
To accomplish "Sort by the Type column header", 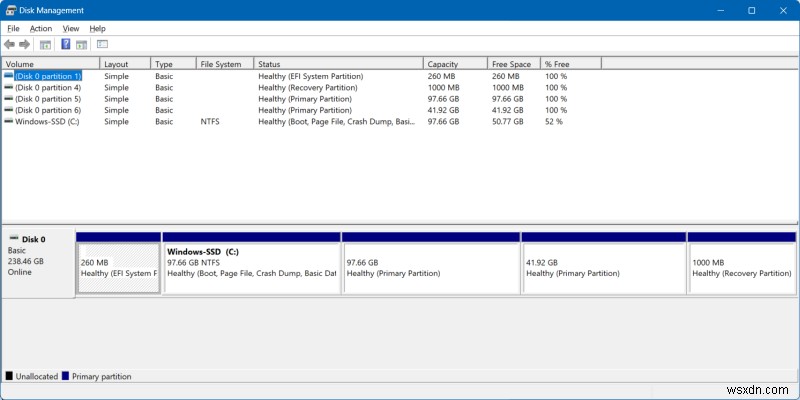I will tap(173, 64).
